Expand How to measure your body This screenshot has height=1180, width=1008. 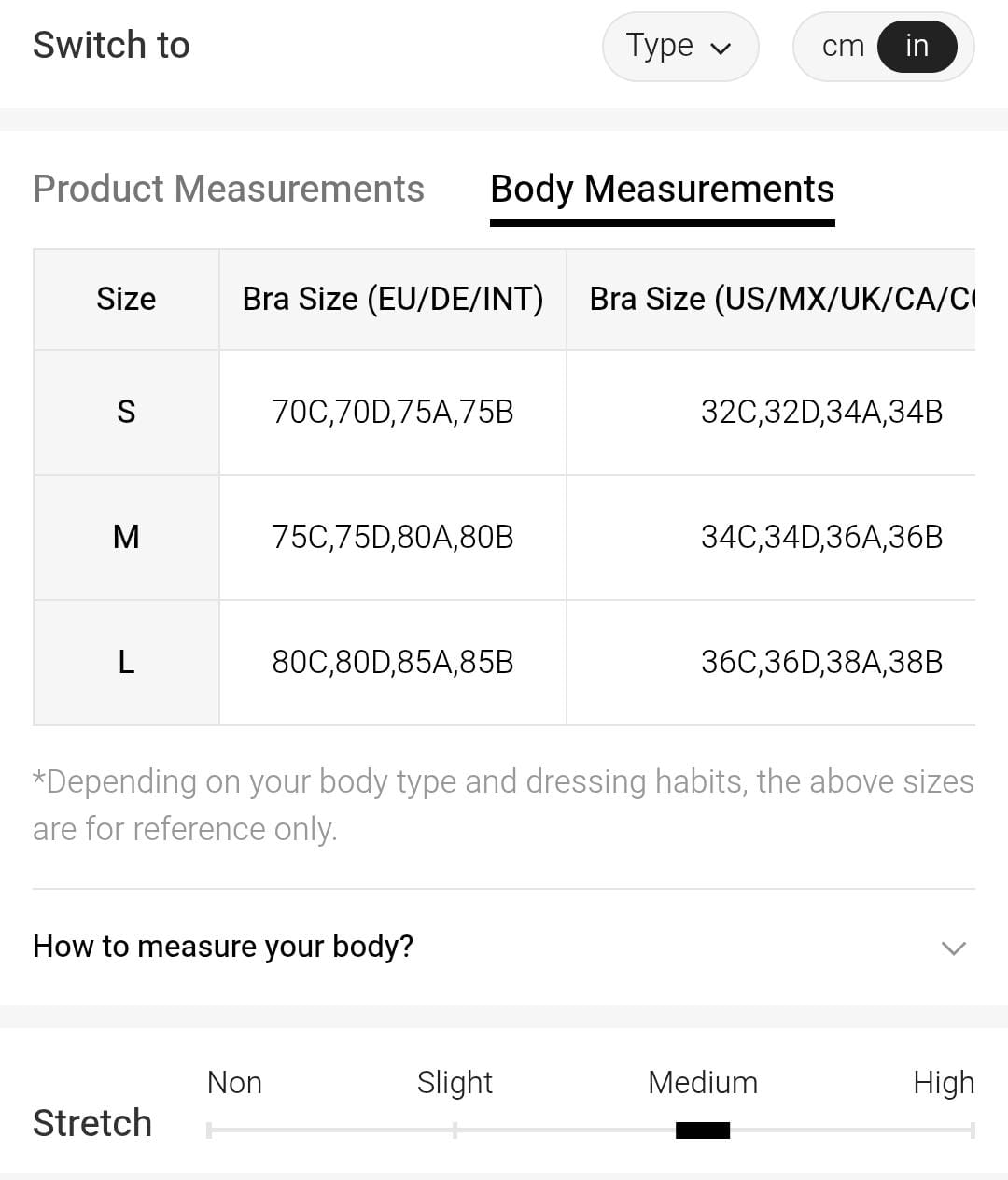pos(223,947)
